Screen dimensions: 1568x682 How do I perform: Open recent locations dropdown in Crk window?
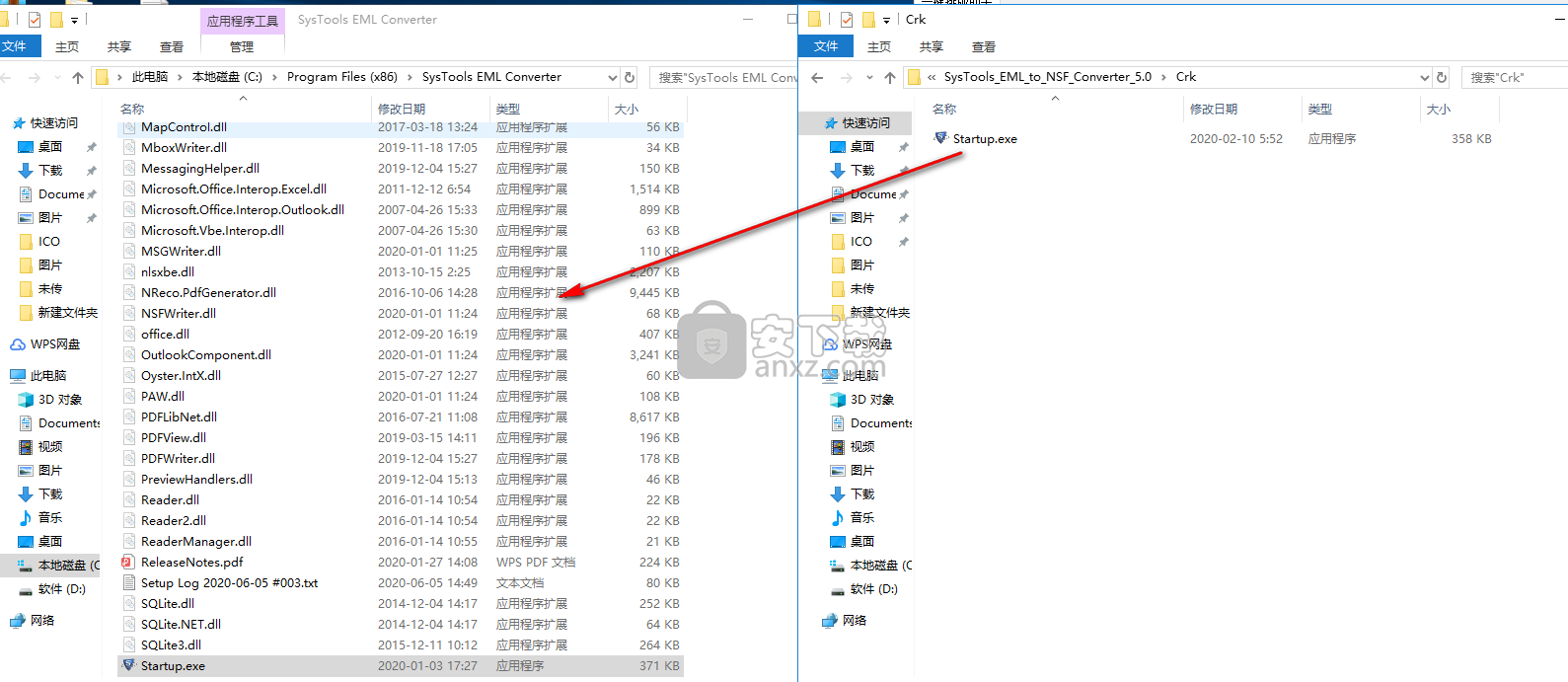869,77
